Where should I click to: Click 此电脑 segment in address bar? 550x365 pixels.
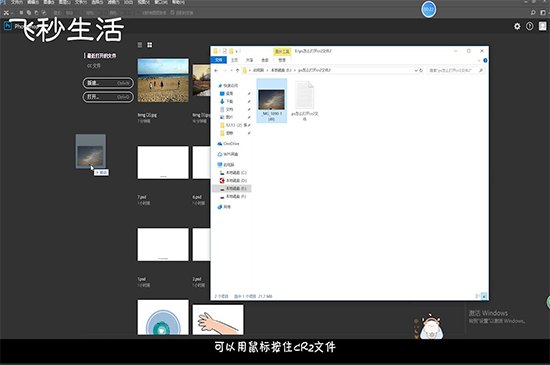click(x=259, y=70)
